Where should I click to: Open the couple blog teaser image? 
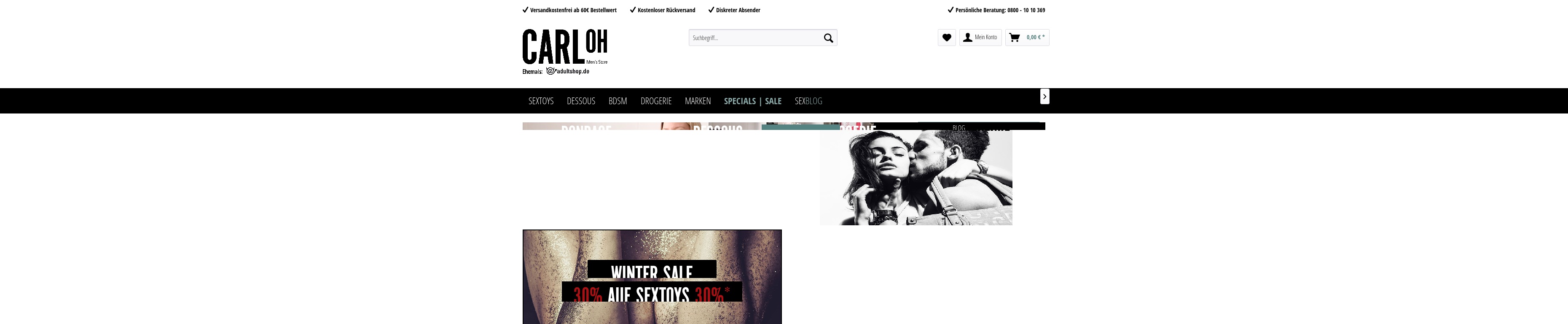pyautogui.click(x=916, y=177)
